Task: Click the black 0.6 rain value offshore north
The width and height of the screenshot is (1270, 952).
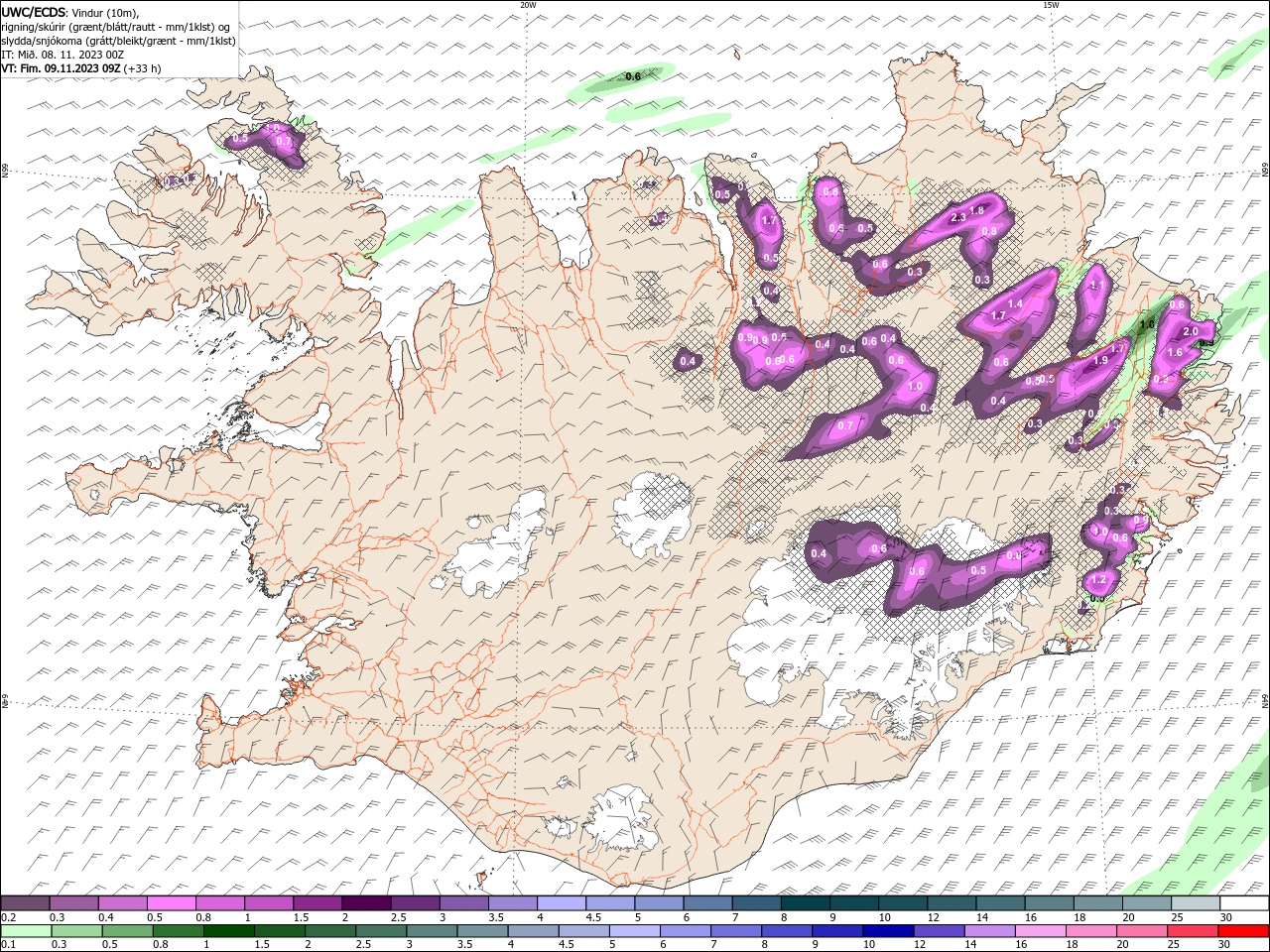Action: point(632,75)
